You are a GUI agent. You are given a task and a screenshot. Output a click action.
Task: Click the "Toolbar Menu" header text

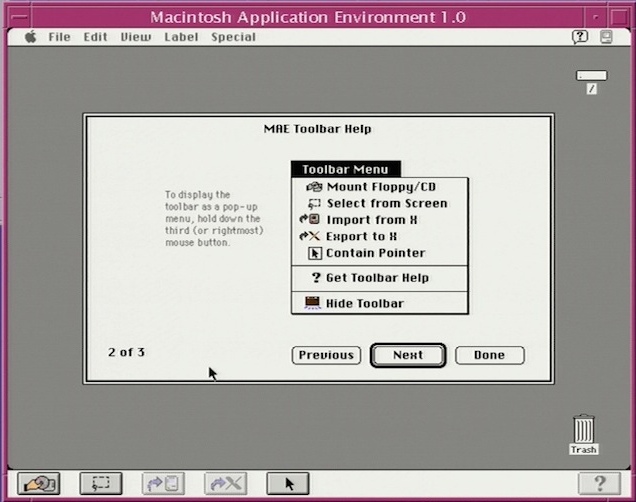pyautogui.click(x=345, y=169)
